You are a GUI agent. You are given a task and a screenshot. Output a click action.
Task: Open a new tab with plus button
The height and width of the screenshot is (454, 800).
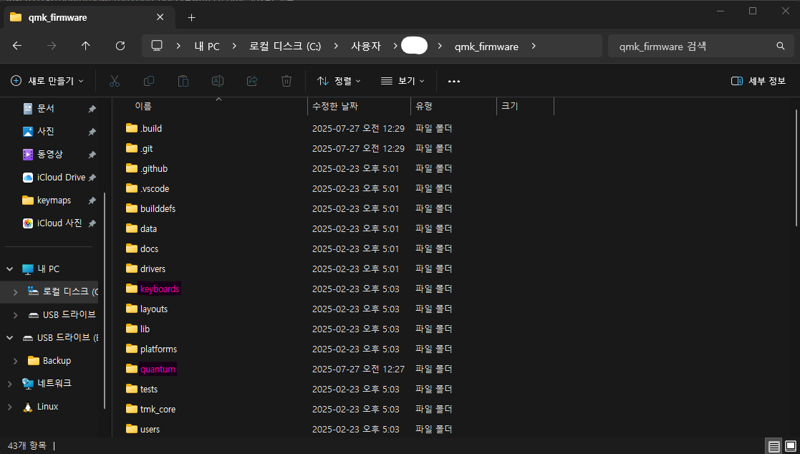pyautogui.click(x=191, y=18)
